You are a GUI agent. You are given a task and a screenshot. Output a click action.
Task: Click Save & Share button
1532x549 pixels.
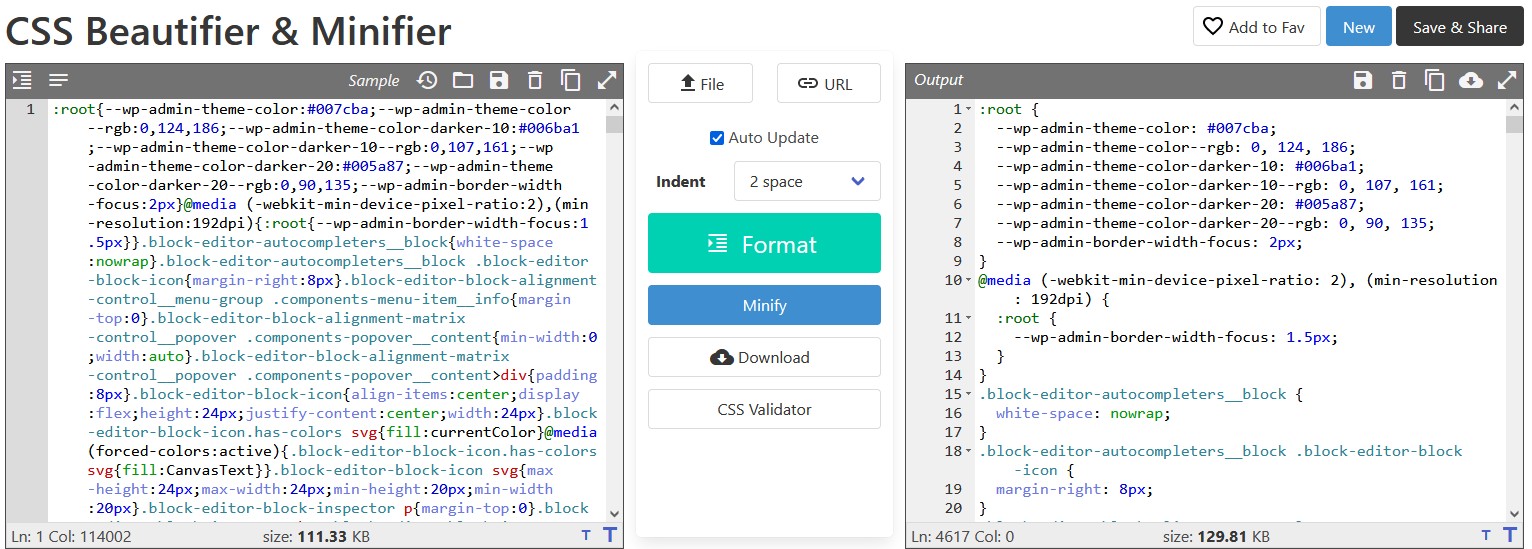point(1460,27)
